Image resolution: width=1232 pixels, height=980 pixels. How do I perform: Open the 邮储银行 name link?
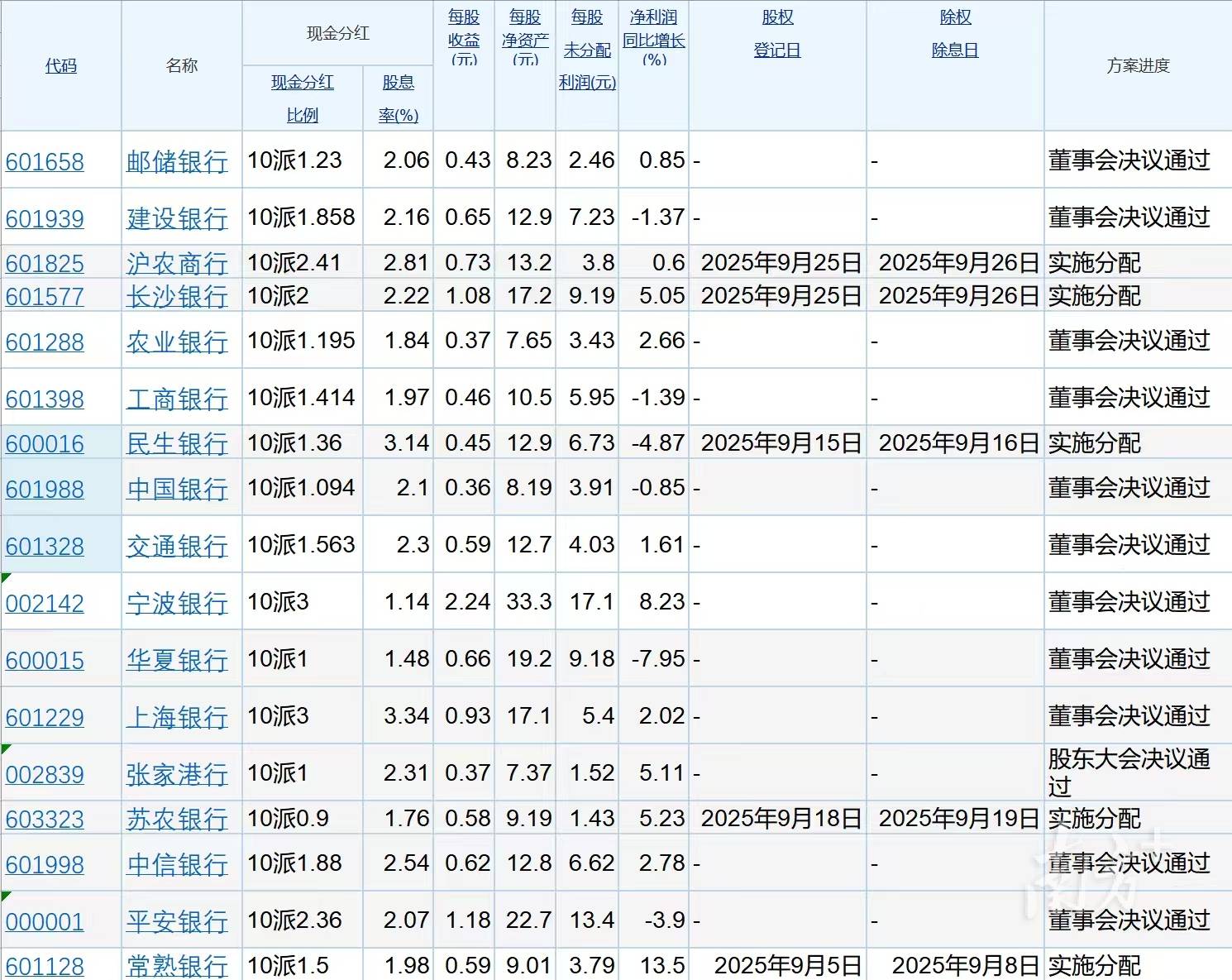(x=177, y=161)
